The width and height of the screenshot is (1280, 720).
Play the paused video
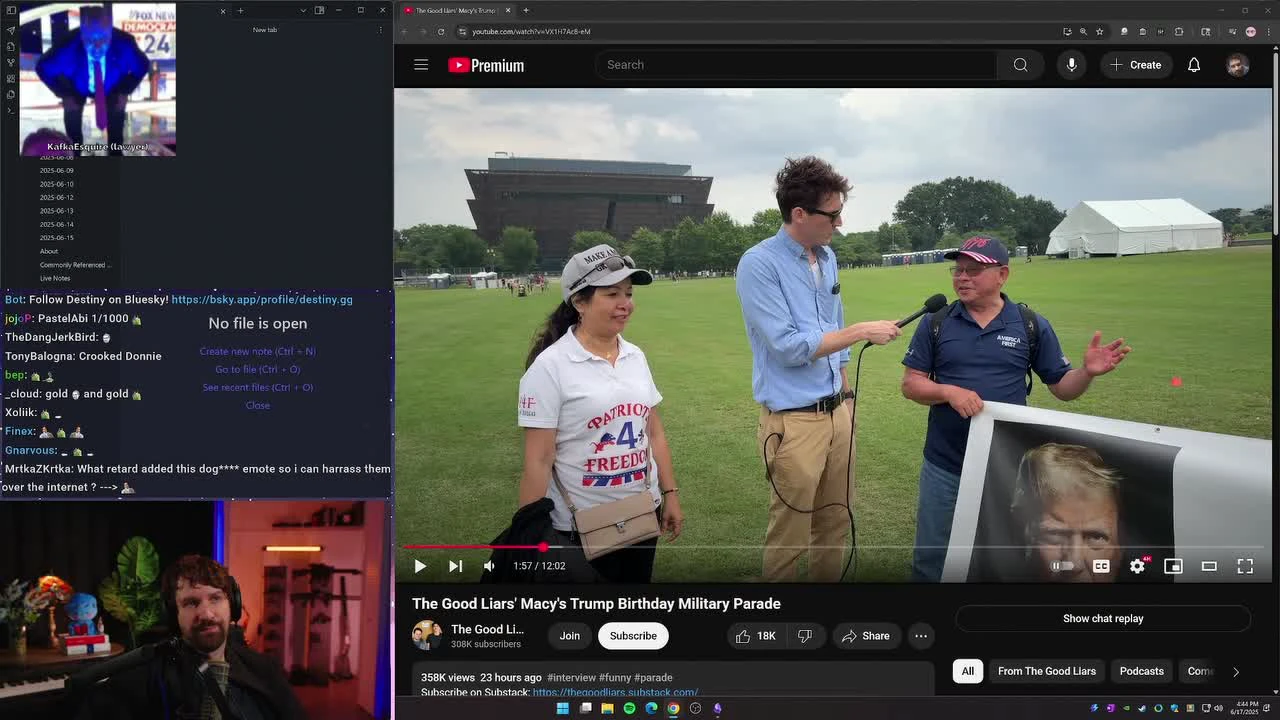point(420,566)
